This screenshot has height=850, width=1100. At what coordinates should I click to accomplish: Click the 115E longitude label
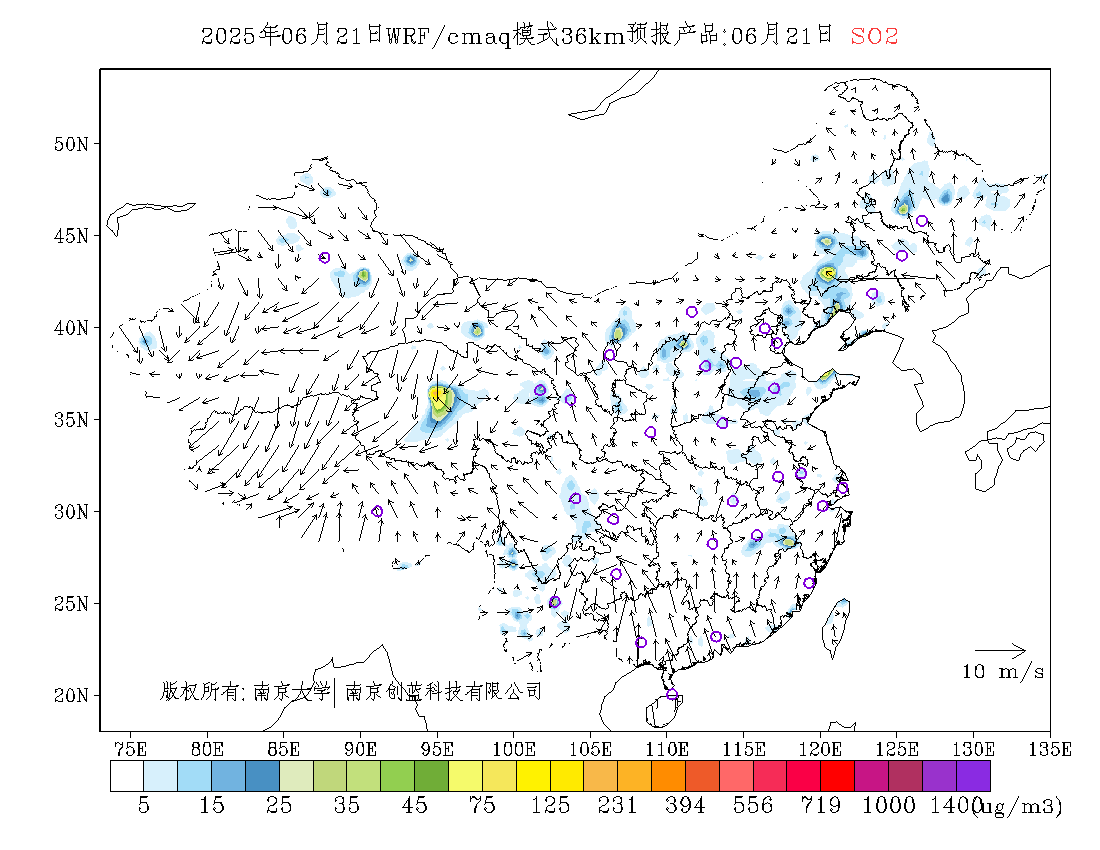pyautogui.click(x=744, y=750)
